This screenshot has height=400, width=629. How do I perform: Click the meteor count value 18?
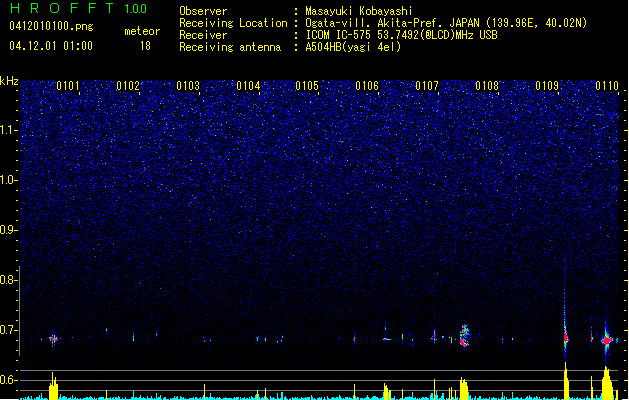145,46
